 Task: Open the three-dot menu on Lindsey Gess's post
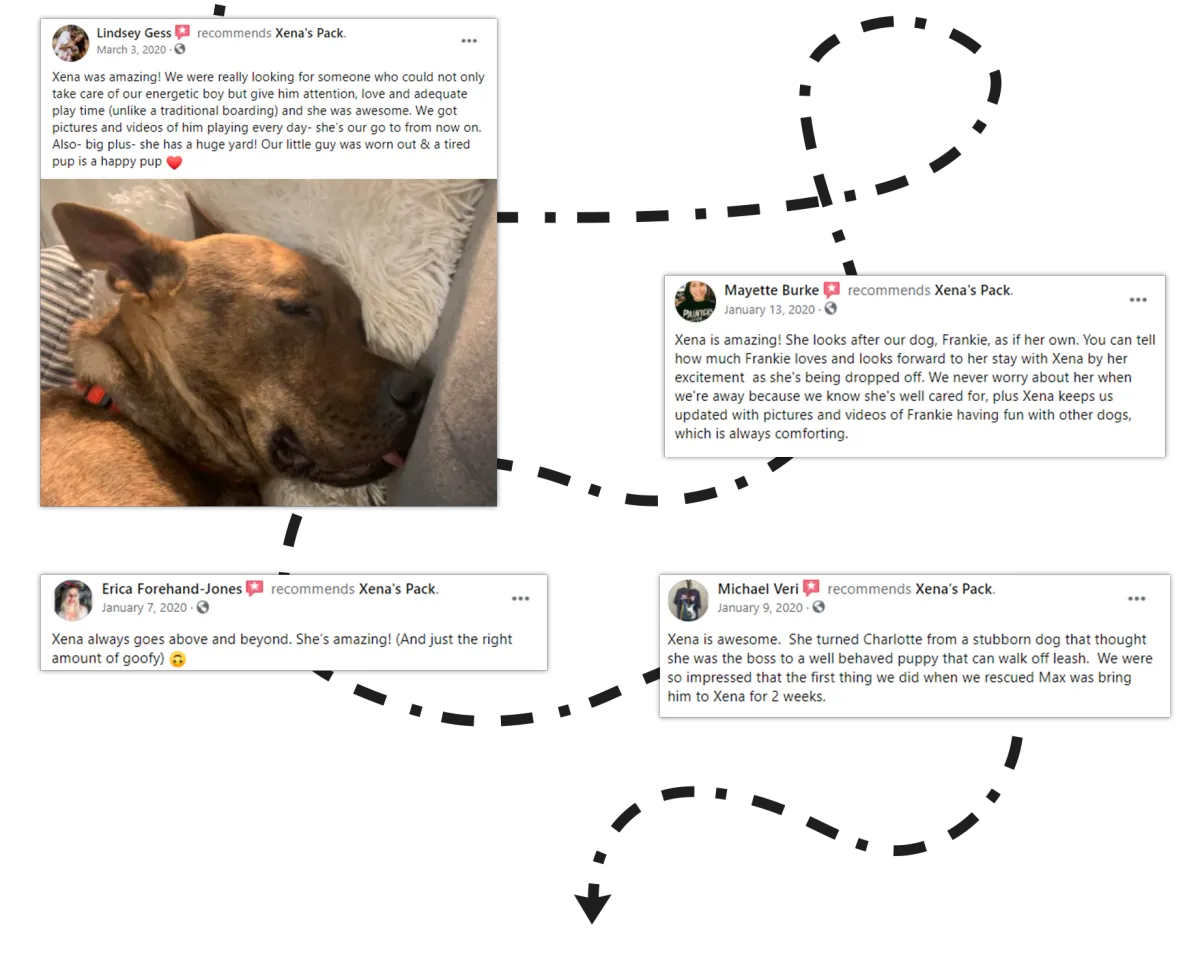pyautogui.click(x=469, y=41)
